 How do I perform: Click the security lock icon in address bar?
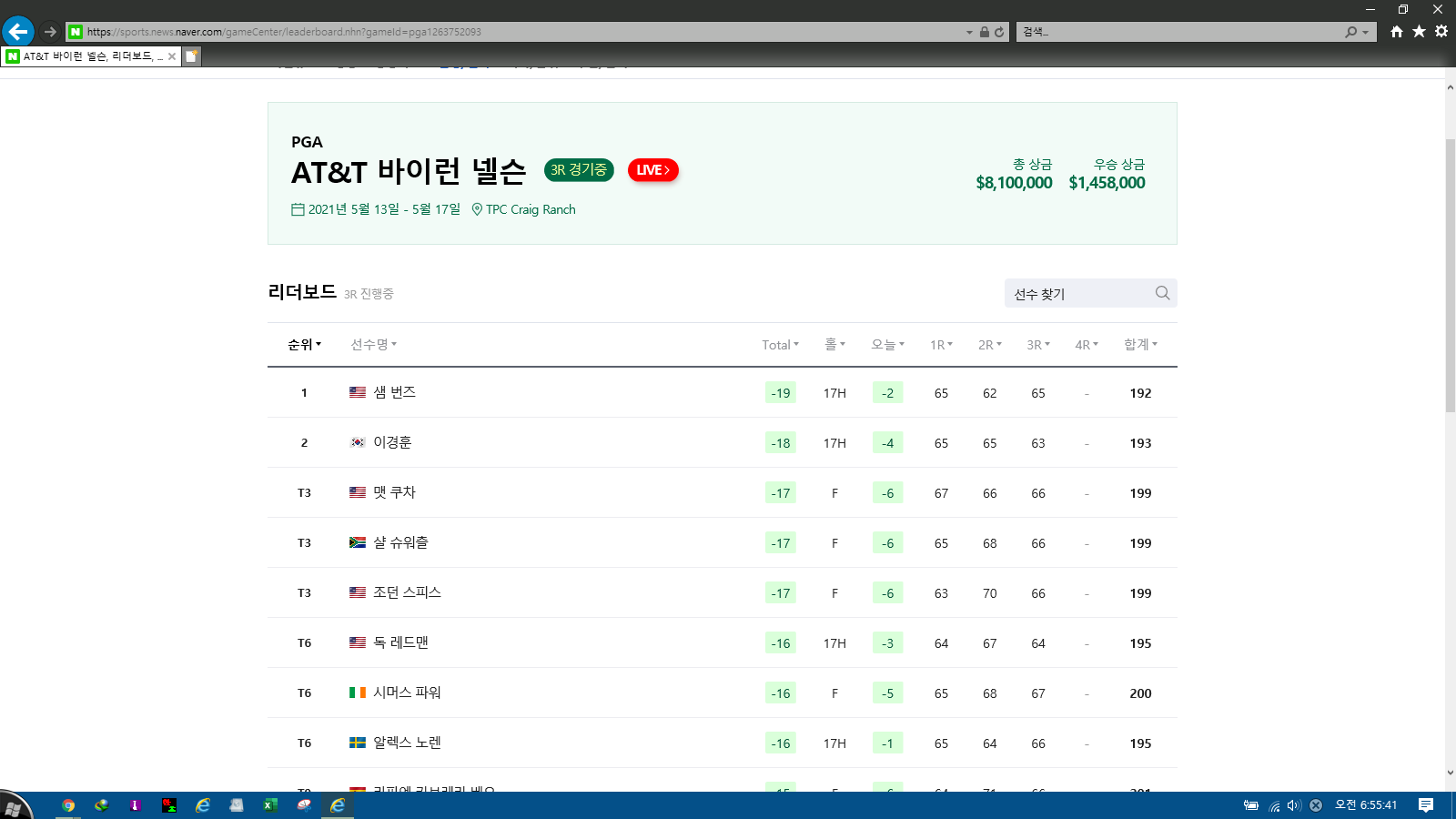point(984,32)
